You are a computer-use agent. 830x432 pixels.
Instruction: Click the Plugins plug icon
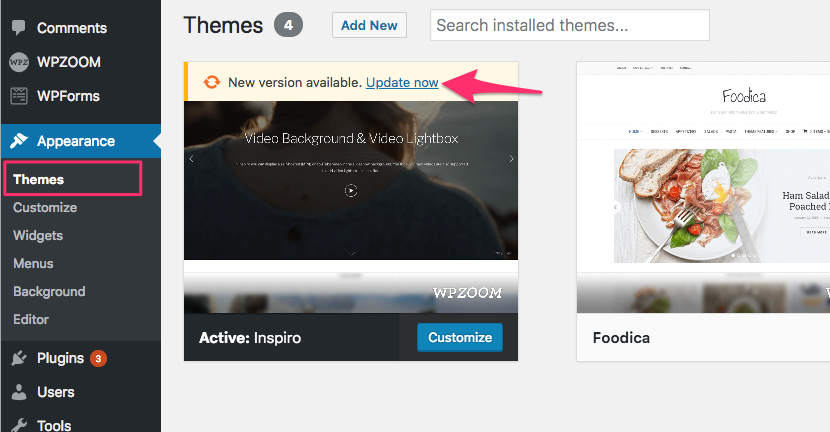click(19, 358)
